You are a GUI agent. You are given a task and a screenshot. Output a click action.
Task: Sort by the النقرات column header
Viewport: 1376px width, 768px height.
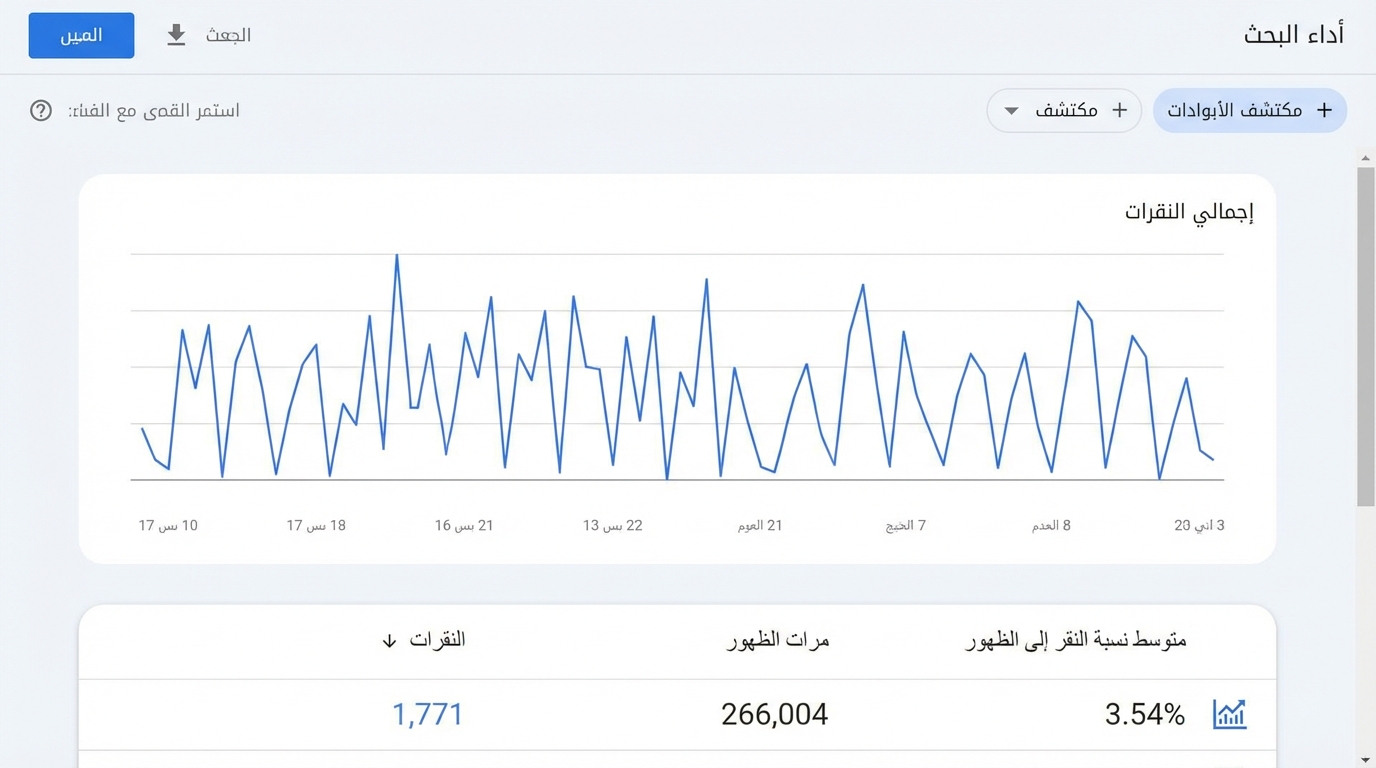[437, 640]
